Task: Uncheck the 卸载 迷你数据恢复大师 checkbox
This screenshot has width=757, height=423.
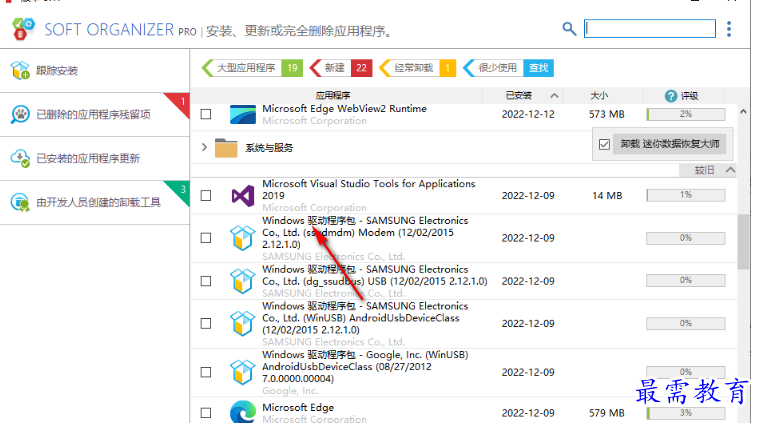Action: pyautogui.click(x=604, y=144)
